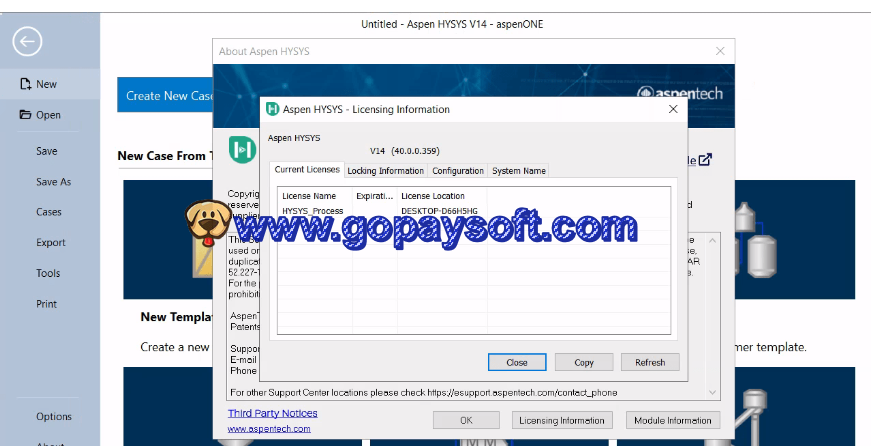This screenshot has height=446, width=871.
Task: Switch to the Locking Information tab
Action: point(386,171)
